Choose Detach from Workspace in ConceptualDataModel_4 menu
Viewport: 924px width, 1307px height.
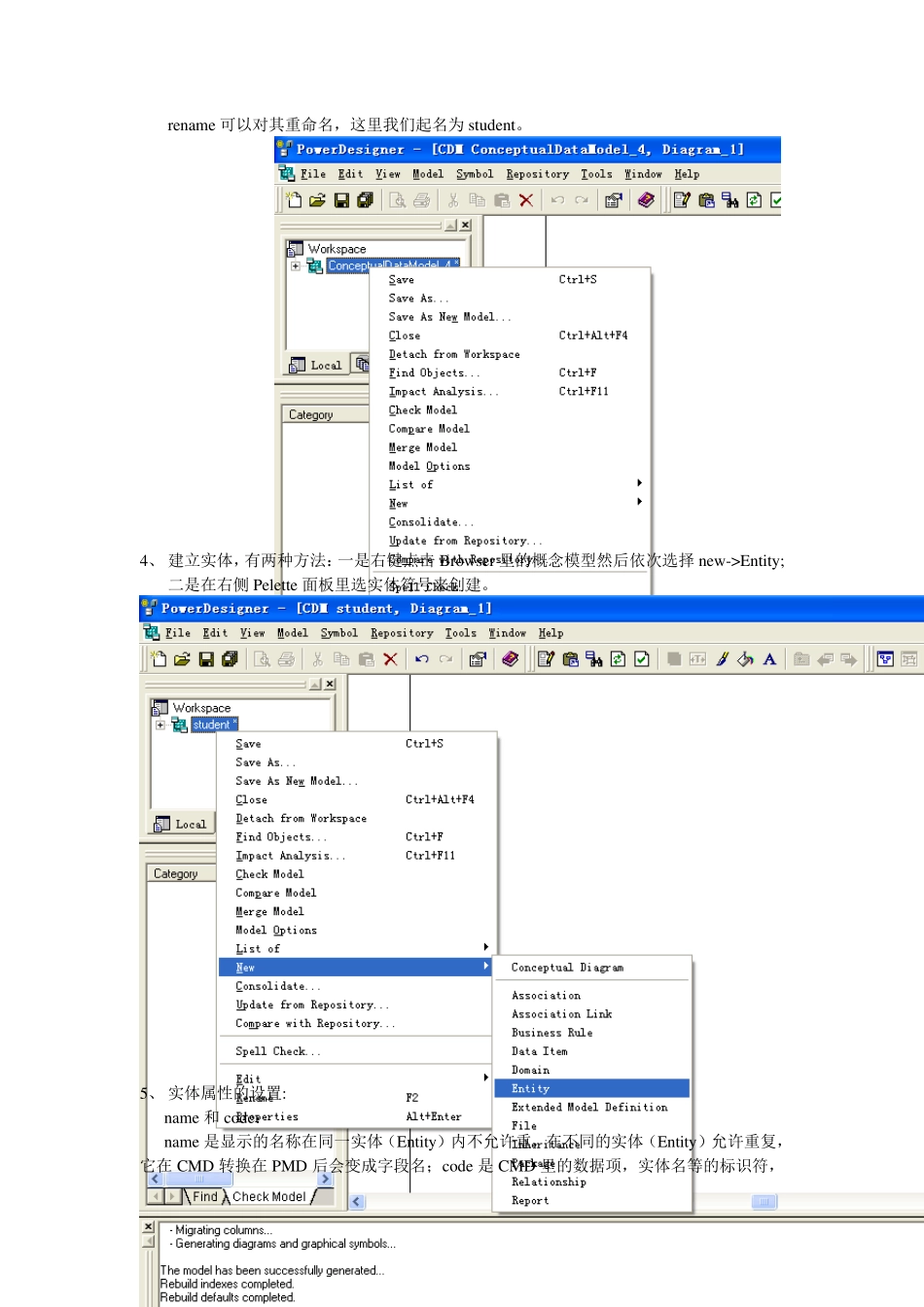pyautogui.click(x=510, y=354)
